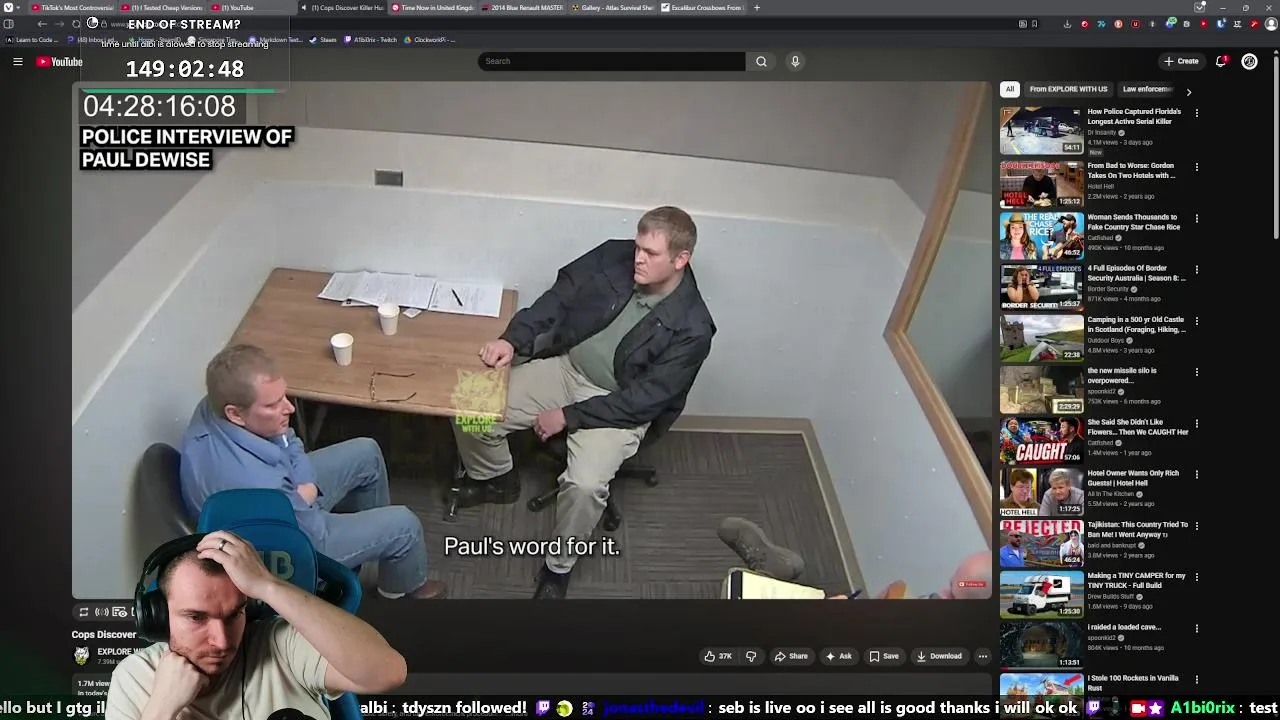Screen dimensions: 1280x720
Task: Open options for the 'How Police Captured Florida's' video
Action: (x=1196, y=113)
